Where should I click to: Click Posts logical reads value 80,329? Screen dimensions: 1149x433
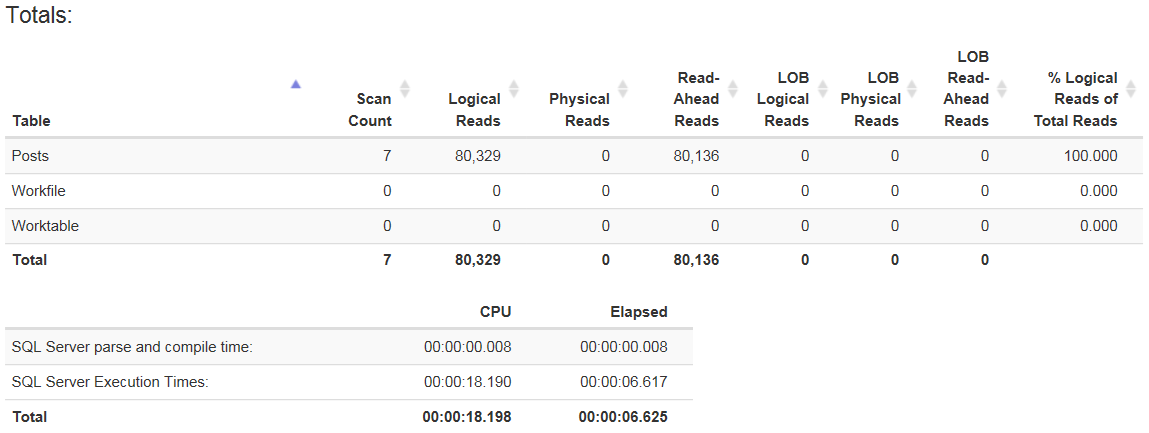point(477,156)
